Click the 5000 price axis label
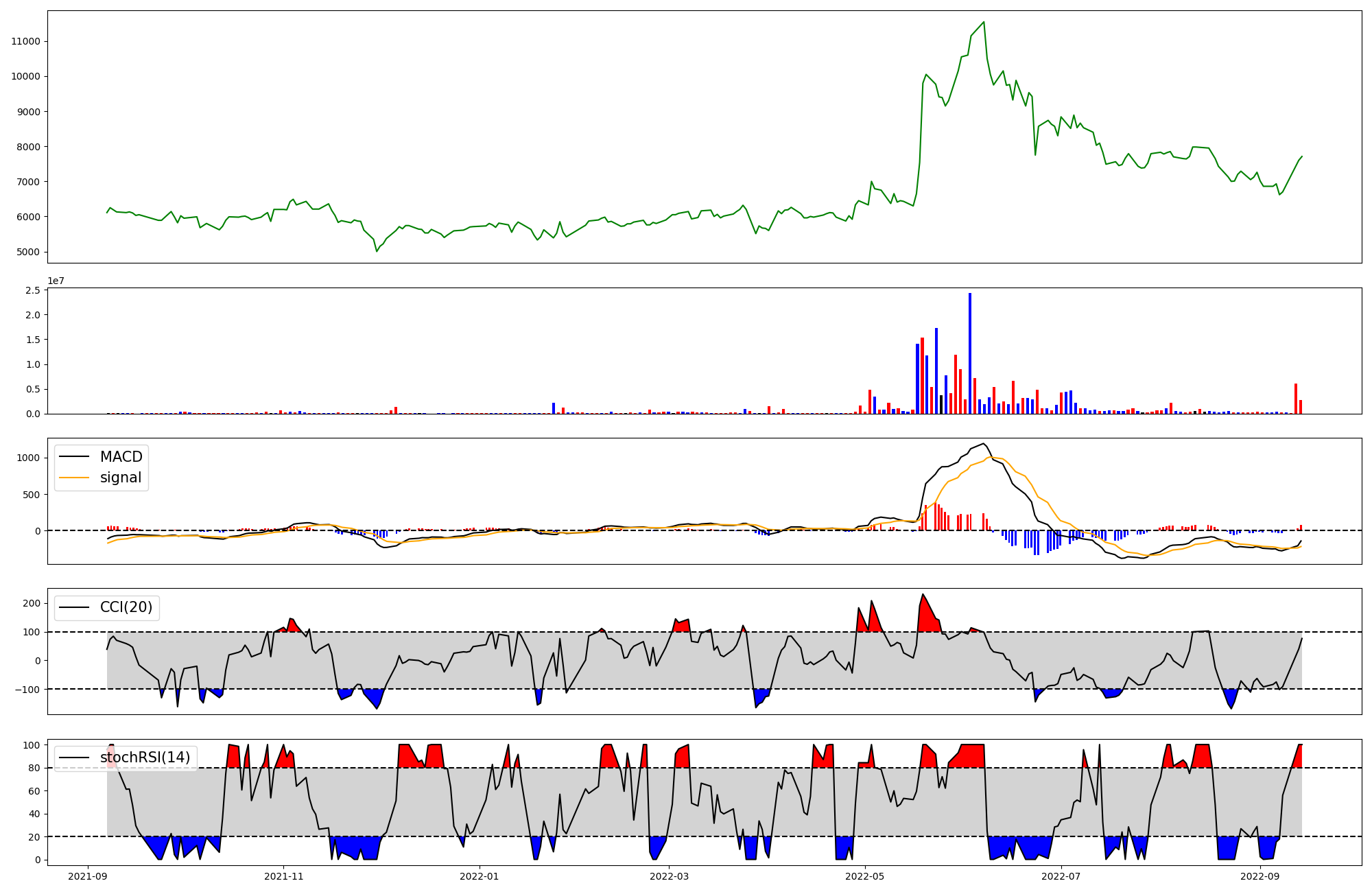 tap(28, 252)
